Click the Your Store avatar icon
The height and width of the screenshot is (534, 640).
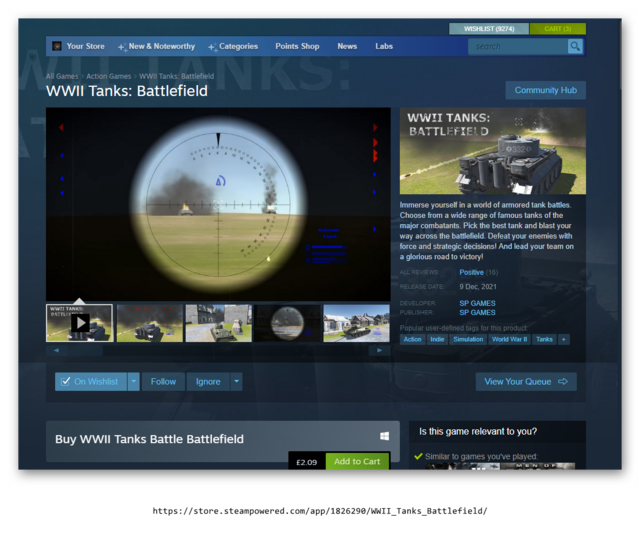point(57,46)
